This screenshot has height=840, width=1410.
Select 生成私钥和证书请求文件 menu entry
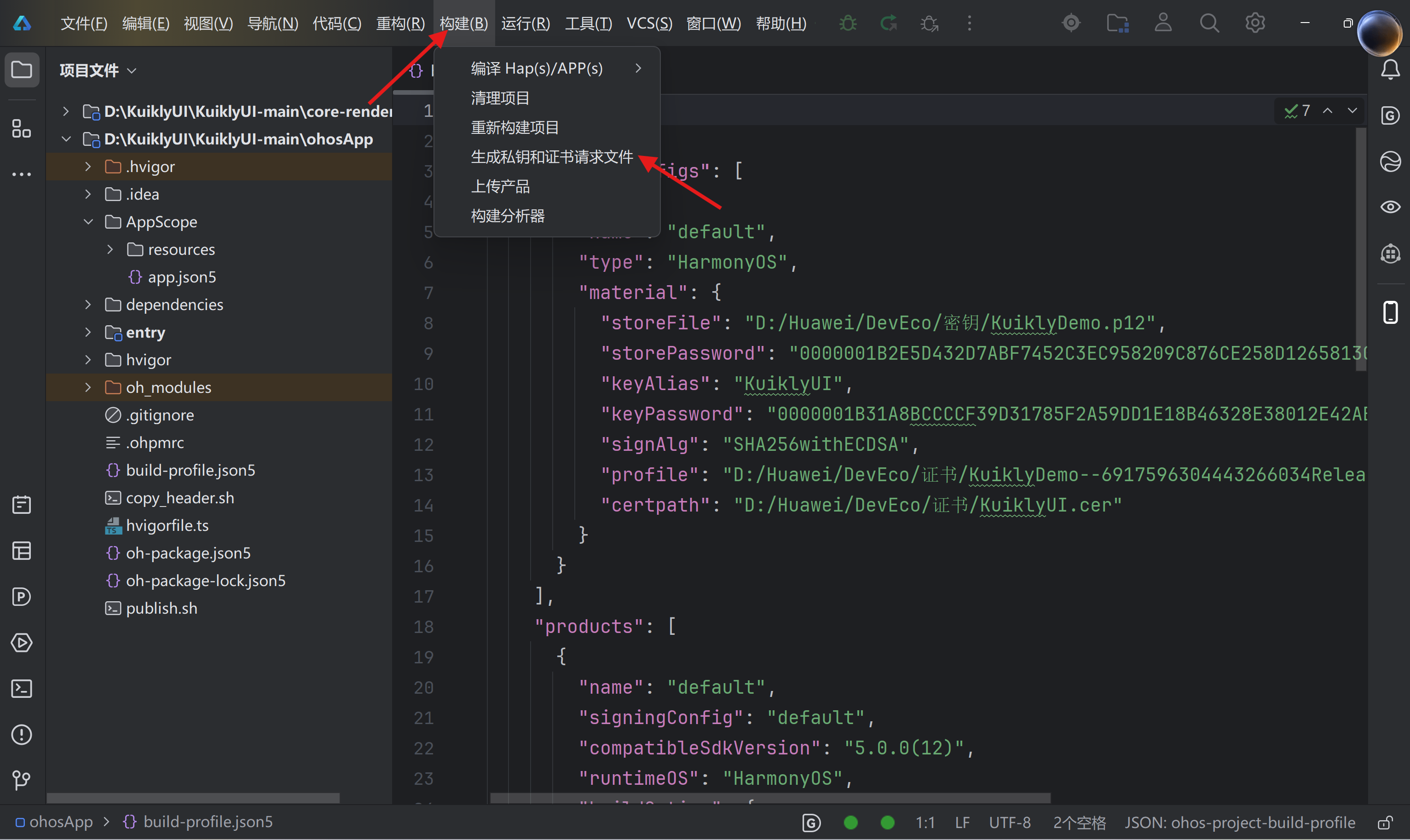point(552,157)
